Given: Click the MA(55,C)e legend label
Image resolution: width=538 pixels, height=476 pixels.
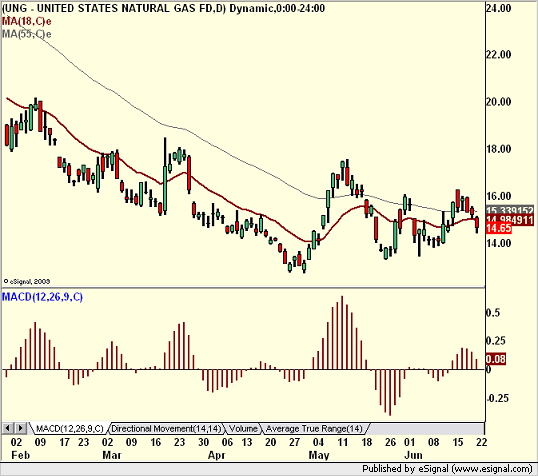Looking at the screenshot, I should coord(26,34).
